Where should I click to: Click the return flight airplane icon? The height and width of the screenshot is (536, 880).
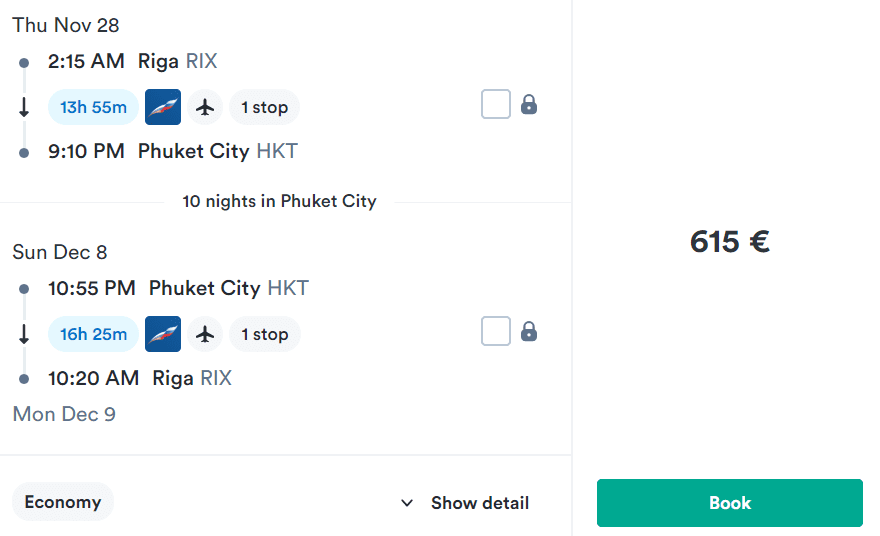(205, 334)
